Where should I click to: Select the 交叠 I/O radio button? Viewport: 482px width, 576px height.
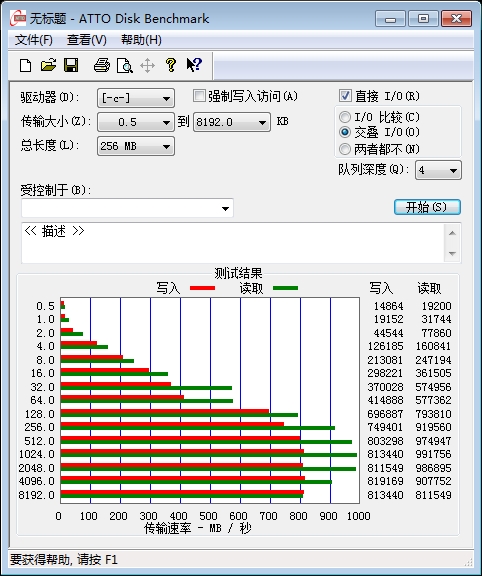(345, 132)
